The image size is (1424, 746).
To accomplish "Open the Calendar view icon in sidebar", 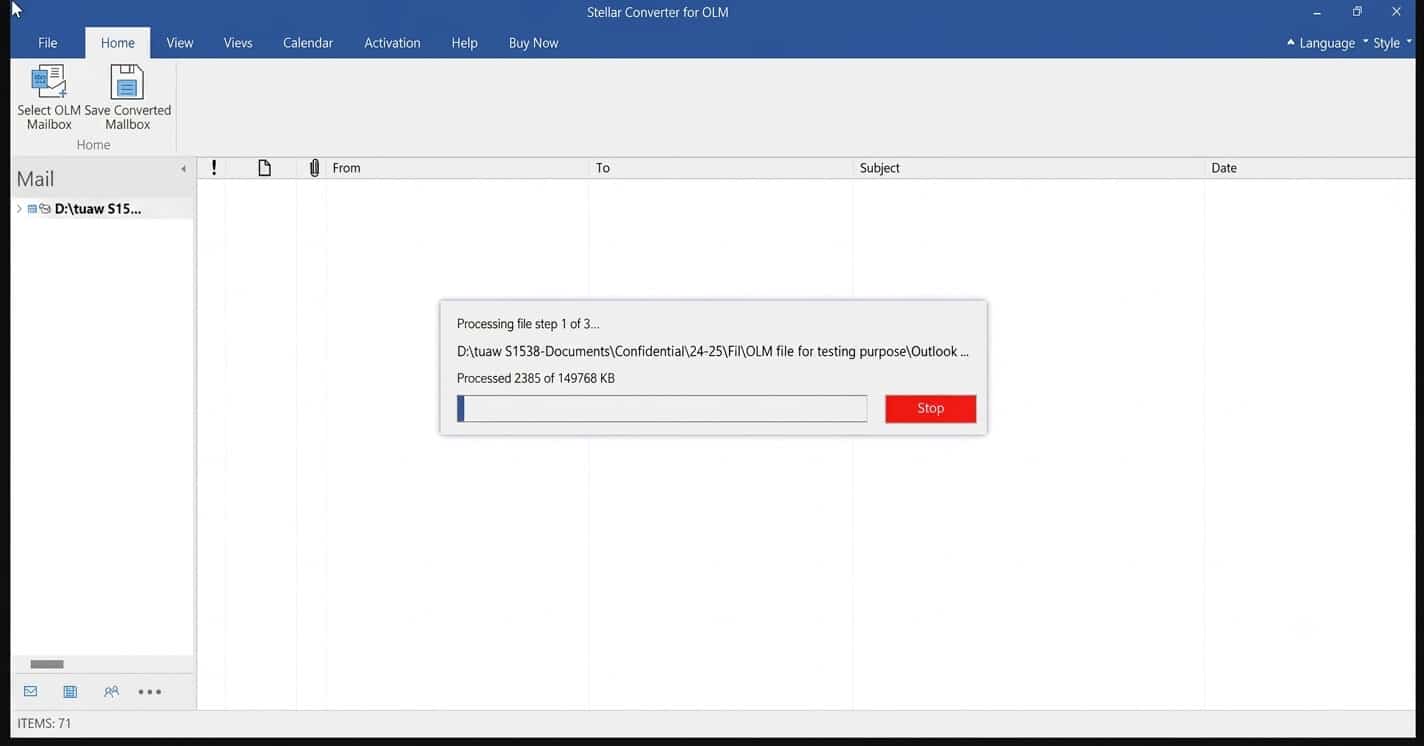I will [70, 691].
